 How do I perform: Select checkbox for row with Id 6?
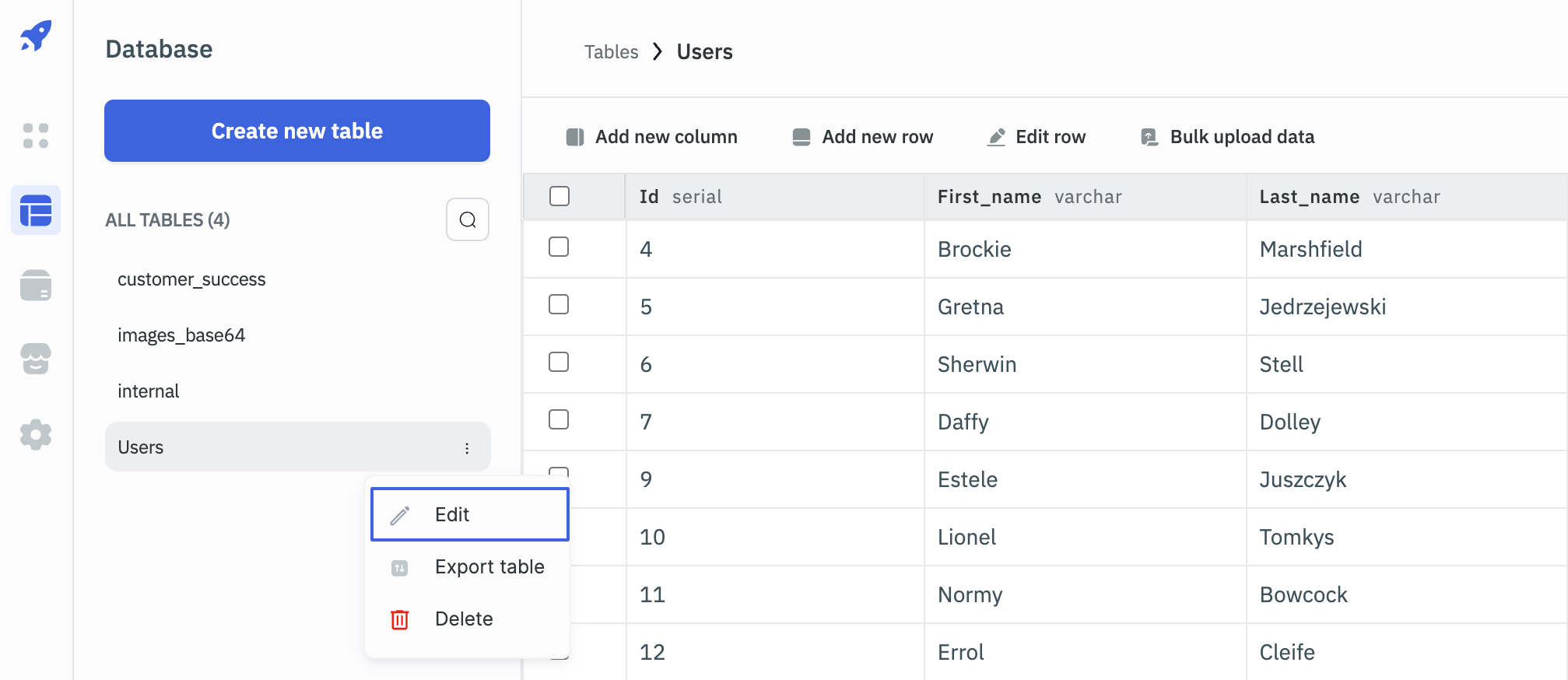(x=559, y=363)
